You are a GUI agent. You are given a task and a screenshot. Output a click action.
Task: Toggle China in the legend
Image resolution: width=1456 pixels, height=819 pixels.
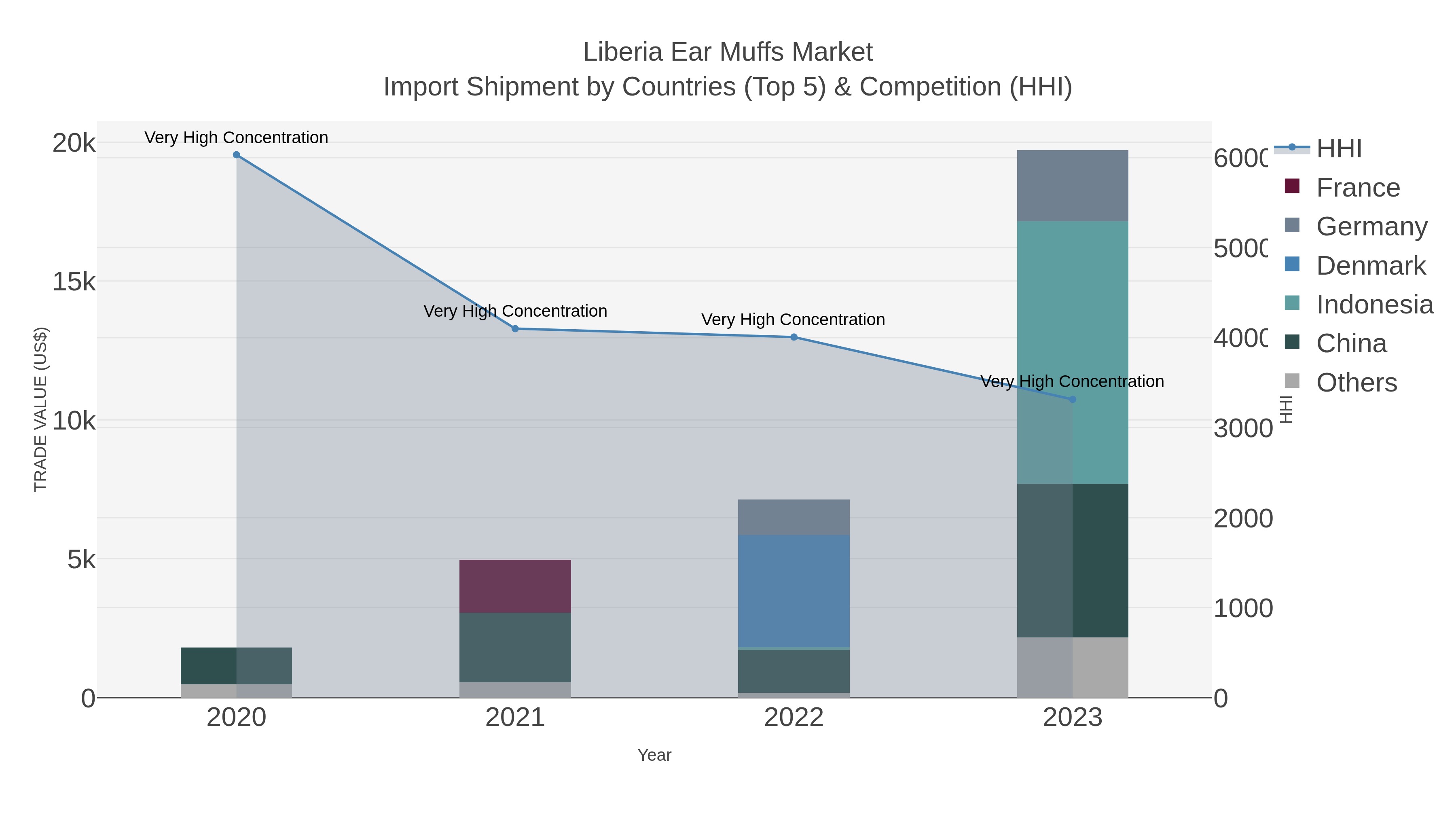pyautogui.click(x=1335, y=344)
